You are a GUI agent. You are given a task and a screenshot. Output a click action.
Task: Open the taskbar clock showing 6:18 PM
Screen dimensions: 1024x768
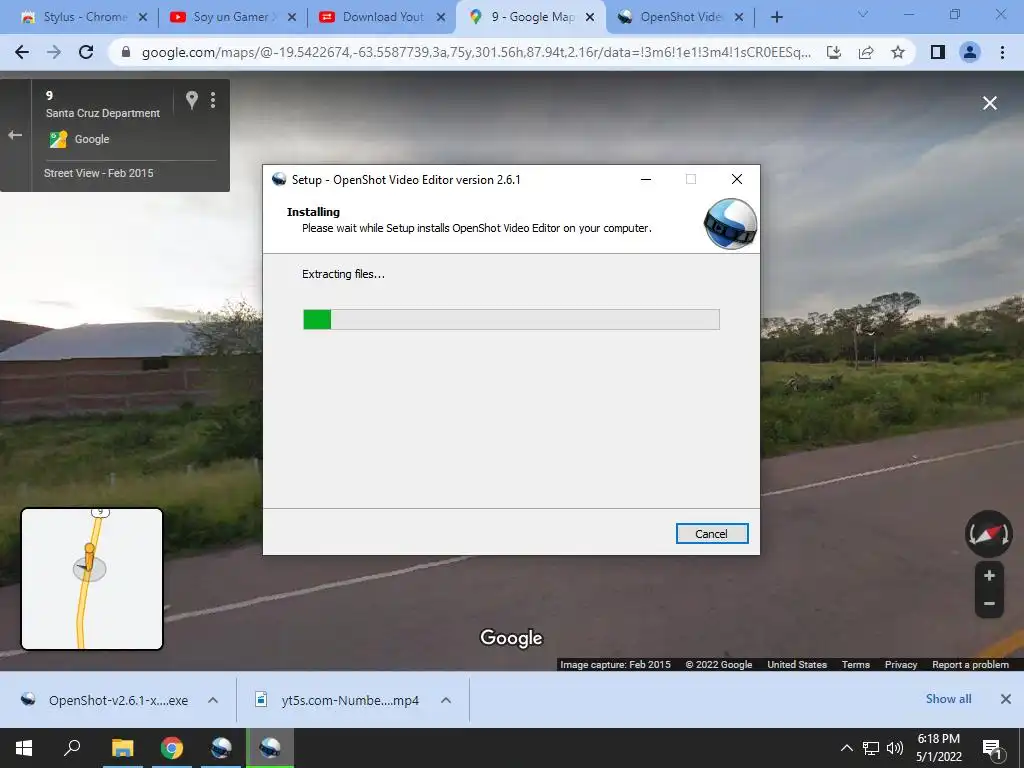(x=938, y=748)
